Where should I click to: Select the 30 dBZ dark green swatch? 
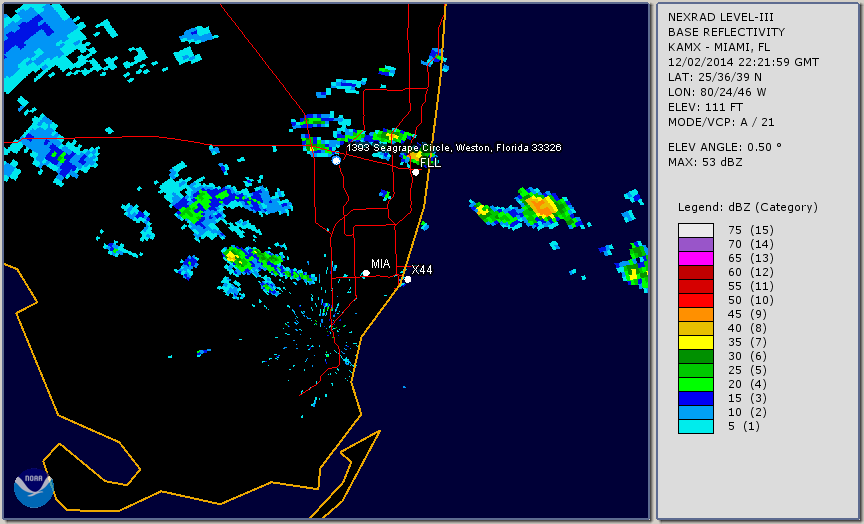696,356
